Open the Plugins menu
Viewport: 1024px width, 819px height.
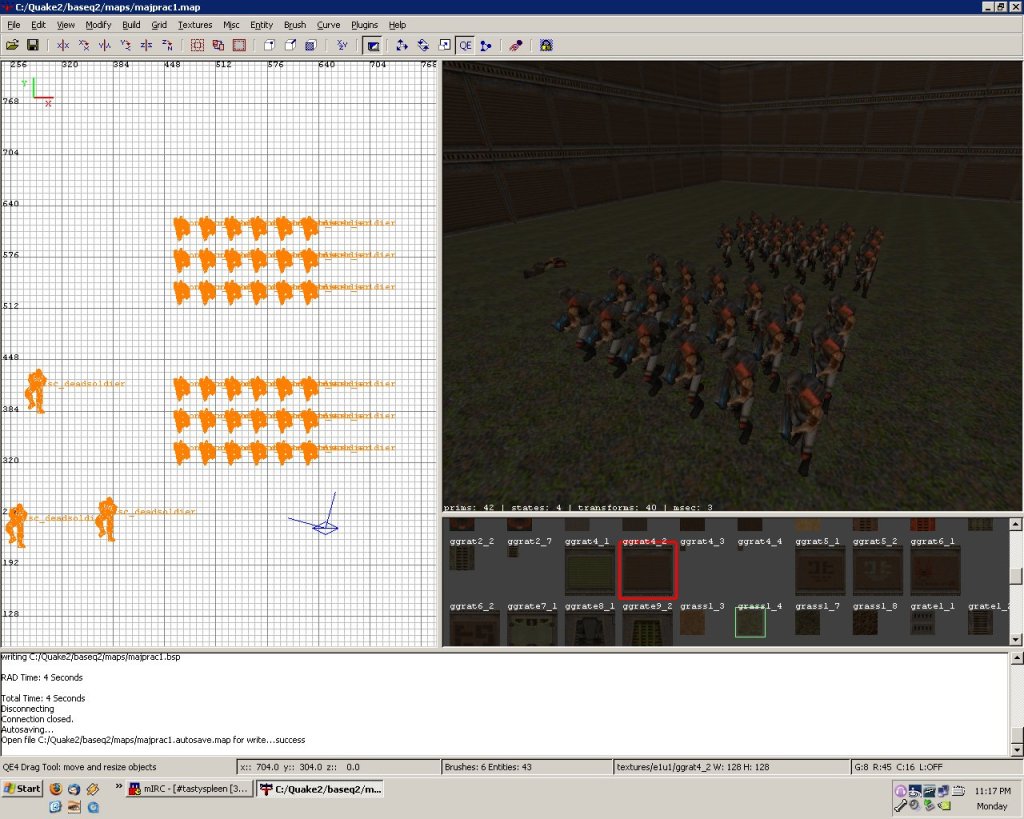[x=365, y=24]
